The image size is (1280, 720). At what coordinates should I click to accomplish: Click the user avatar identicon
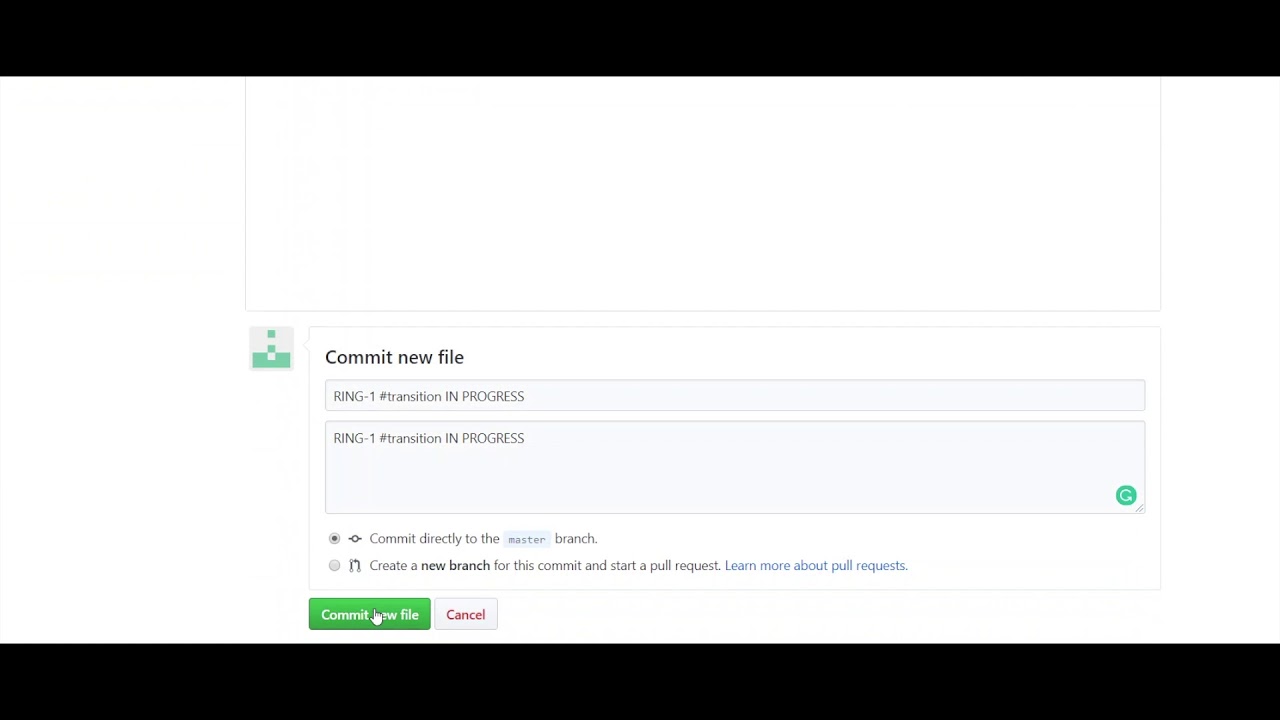[x=271, y=349]
